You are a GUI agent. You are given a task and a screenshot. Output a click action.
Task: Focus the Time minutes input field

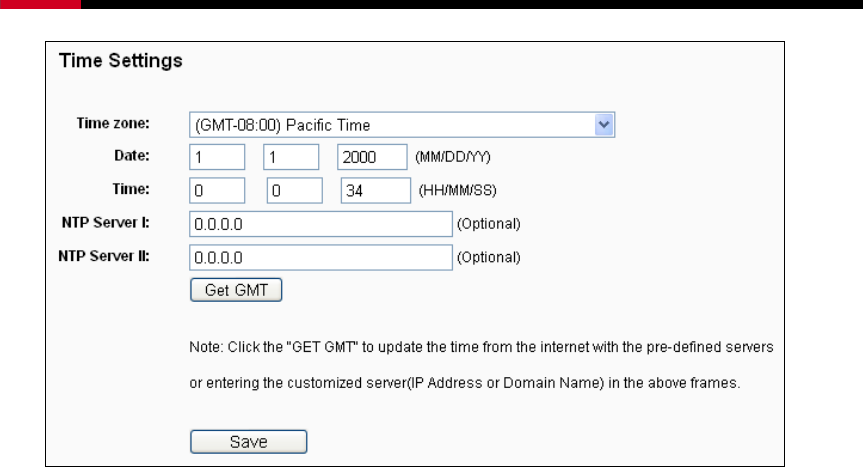coord(294,190)
